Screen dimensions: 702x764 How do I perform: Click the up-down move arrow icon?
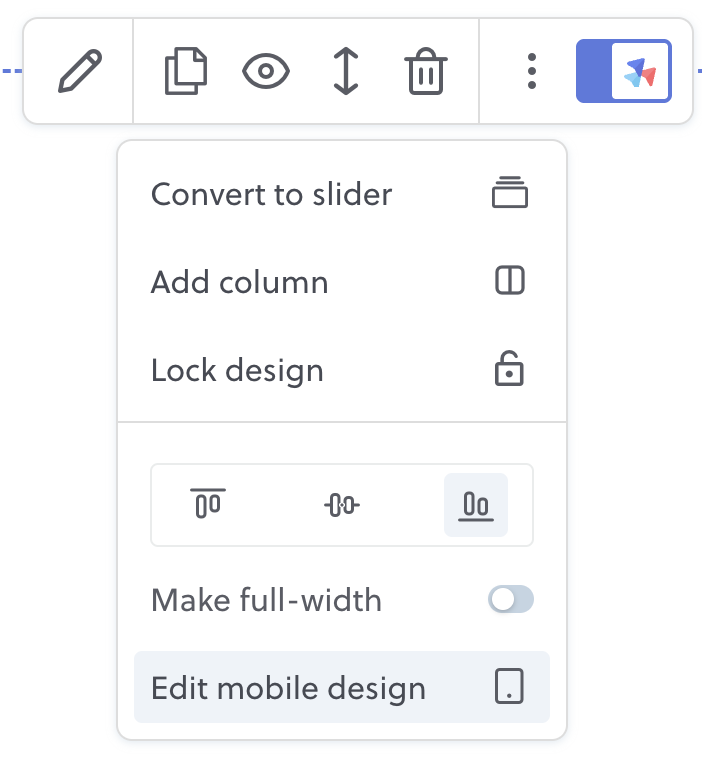(x=346, y=71)
